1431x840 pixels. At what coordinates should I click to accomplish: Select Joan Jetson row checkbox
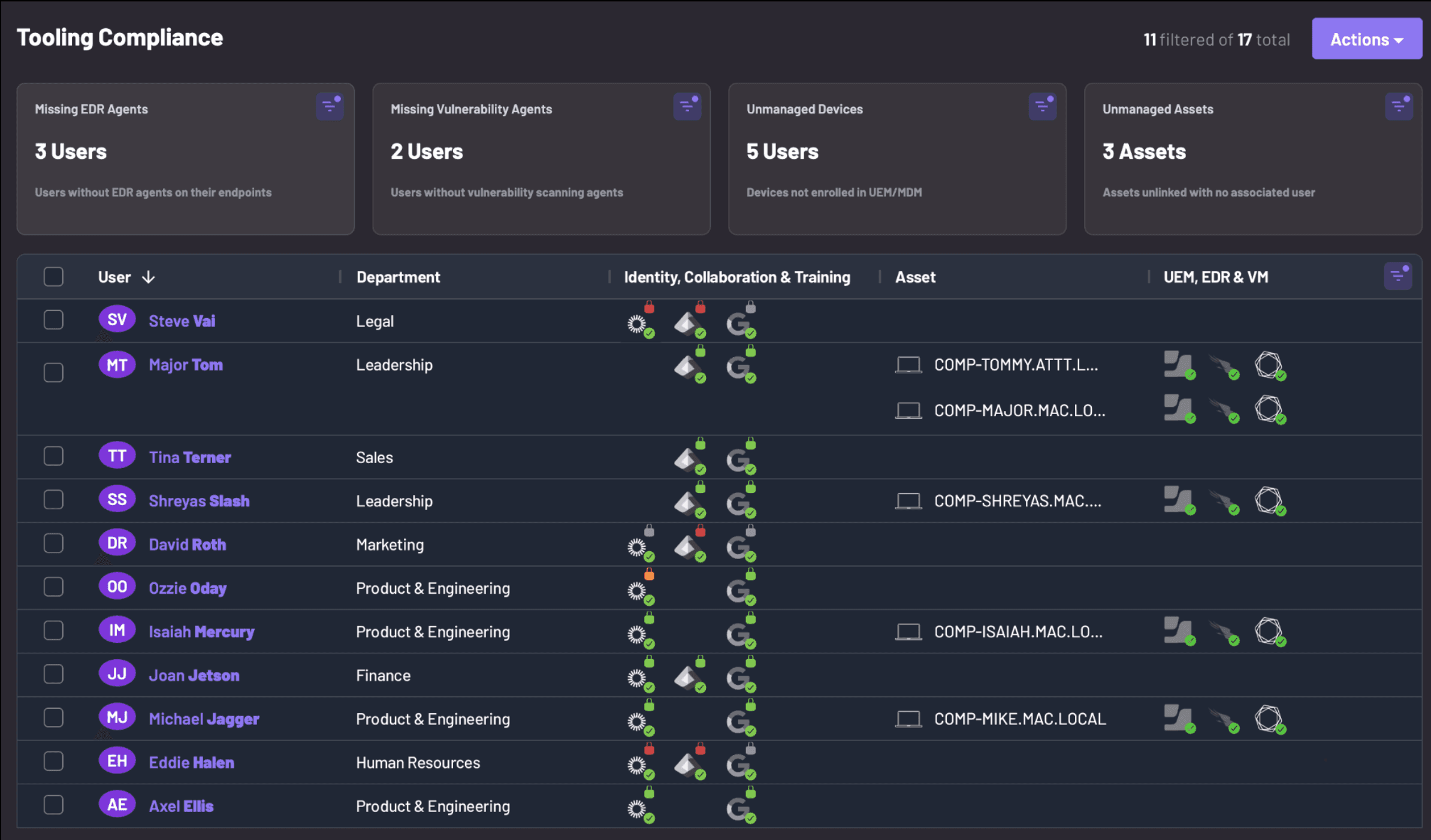click(53, 674)
